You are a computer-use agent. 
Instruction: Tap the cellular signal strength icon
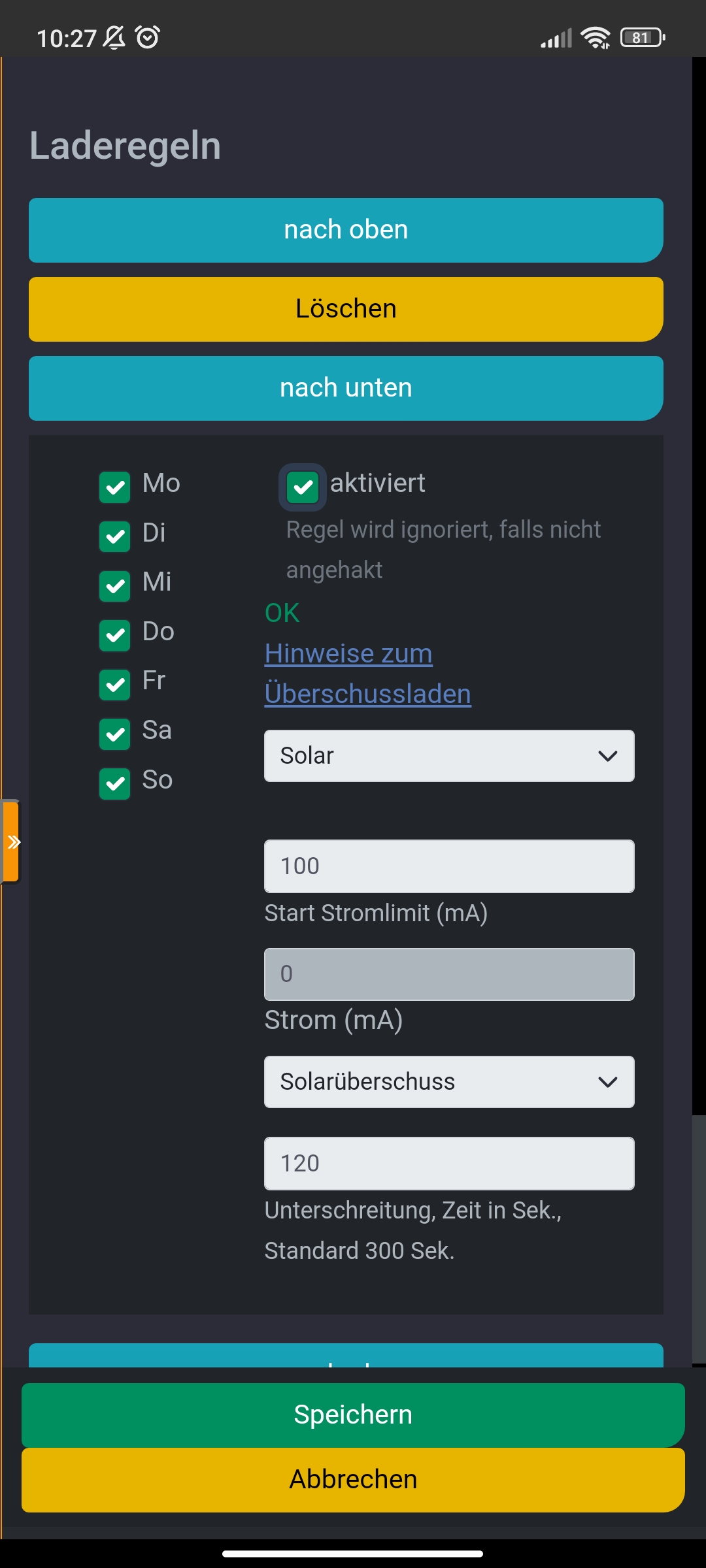tap(556, 38)
